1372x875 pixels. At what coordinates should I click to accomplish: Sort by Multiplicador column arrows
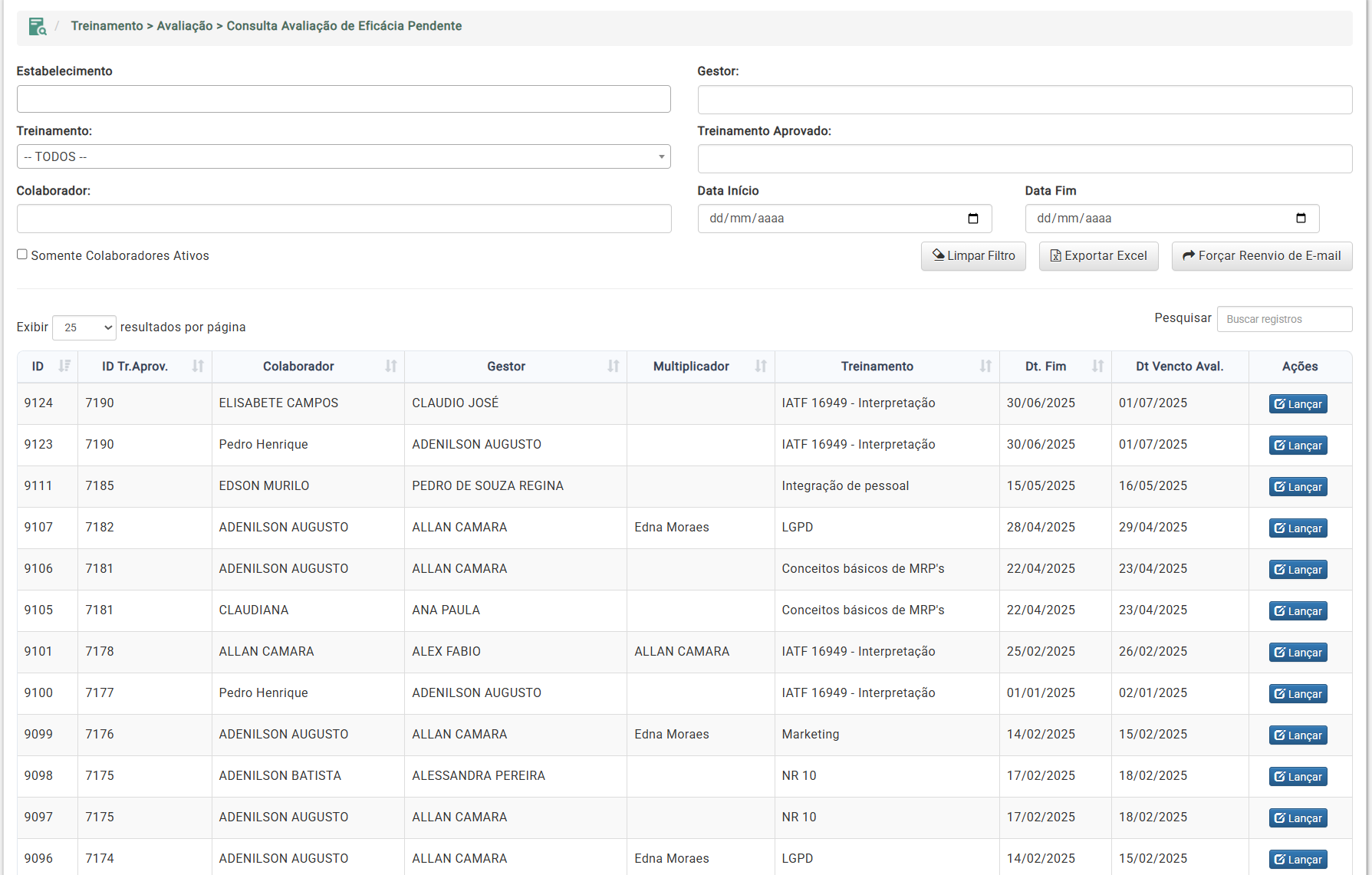760,367
